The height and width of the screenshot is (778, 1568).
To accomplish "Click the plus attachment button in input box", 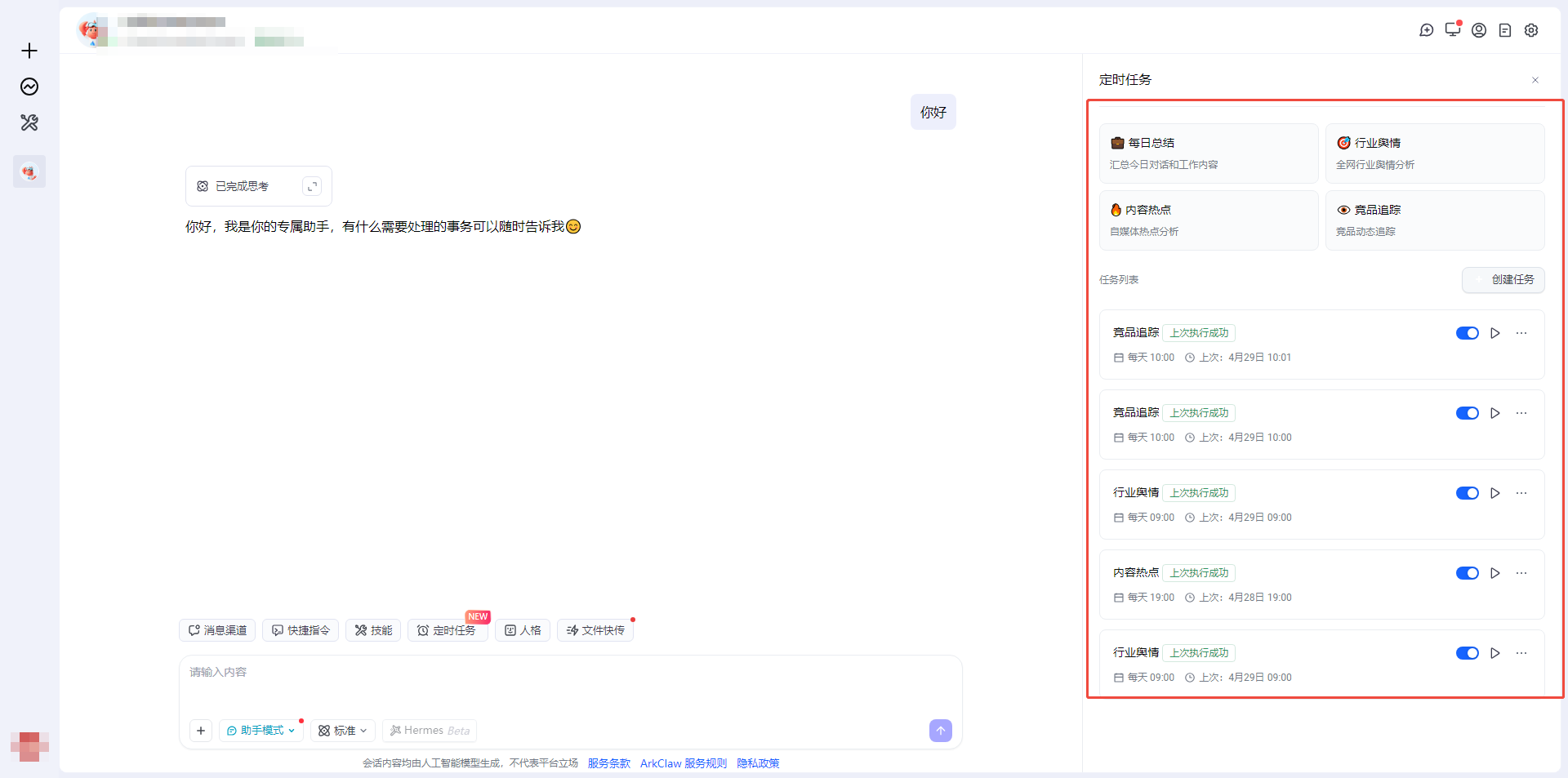I will pyautogui.click(x=201, y=731).
